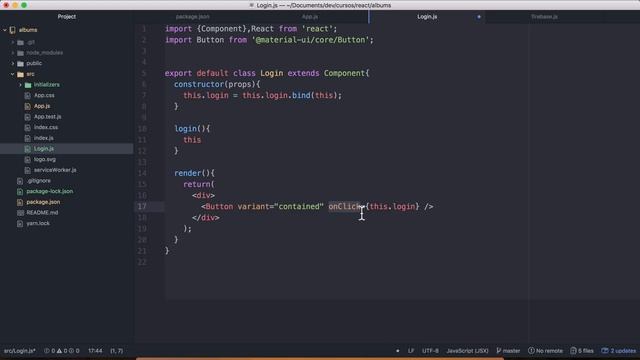Click '@material-ui/core/Button' import string
The image size is (640, 360).
pos(311,40)
